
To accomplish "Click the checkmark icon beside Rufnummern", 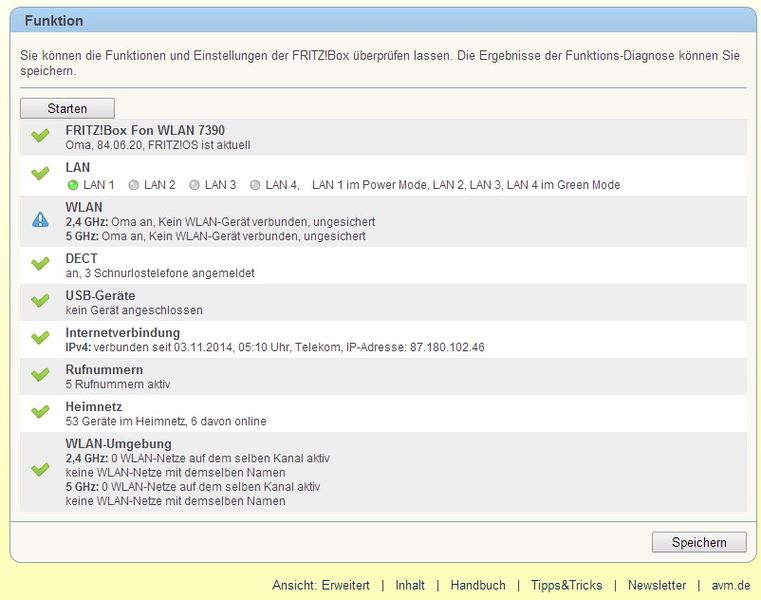I will pos(40,375).
